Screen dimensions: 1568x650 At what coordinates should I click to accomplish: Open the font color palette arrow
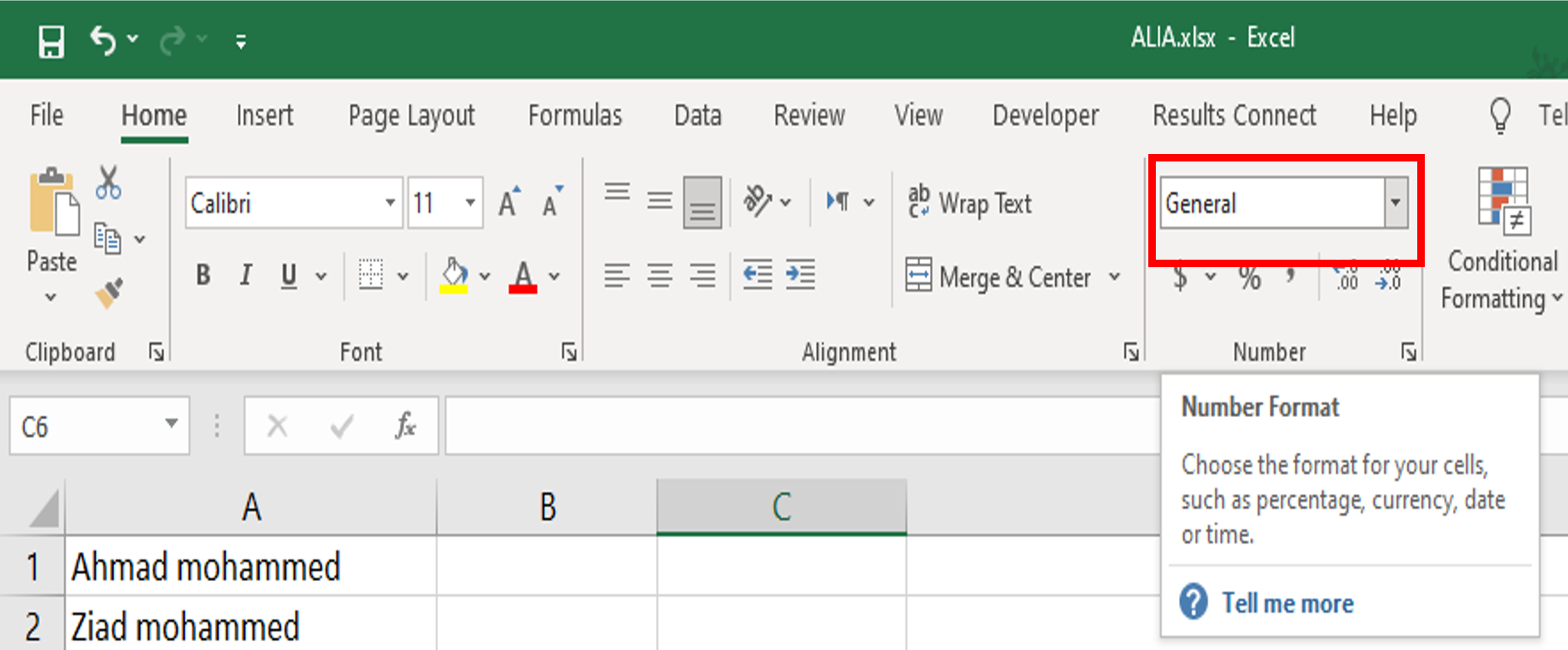(555, 276)
